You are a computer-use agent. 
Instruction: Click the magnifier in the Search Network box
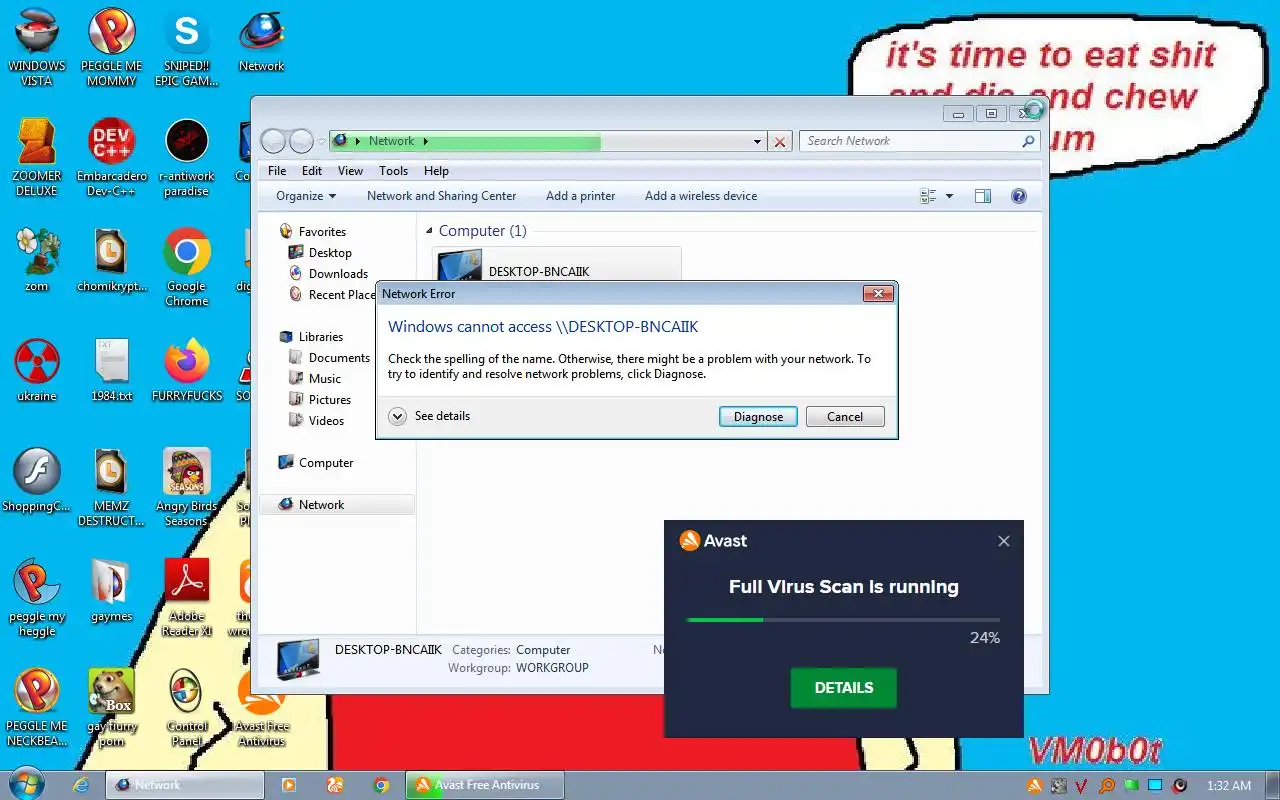1027,141
